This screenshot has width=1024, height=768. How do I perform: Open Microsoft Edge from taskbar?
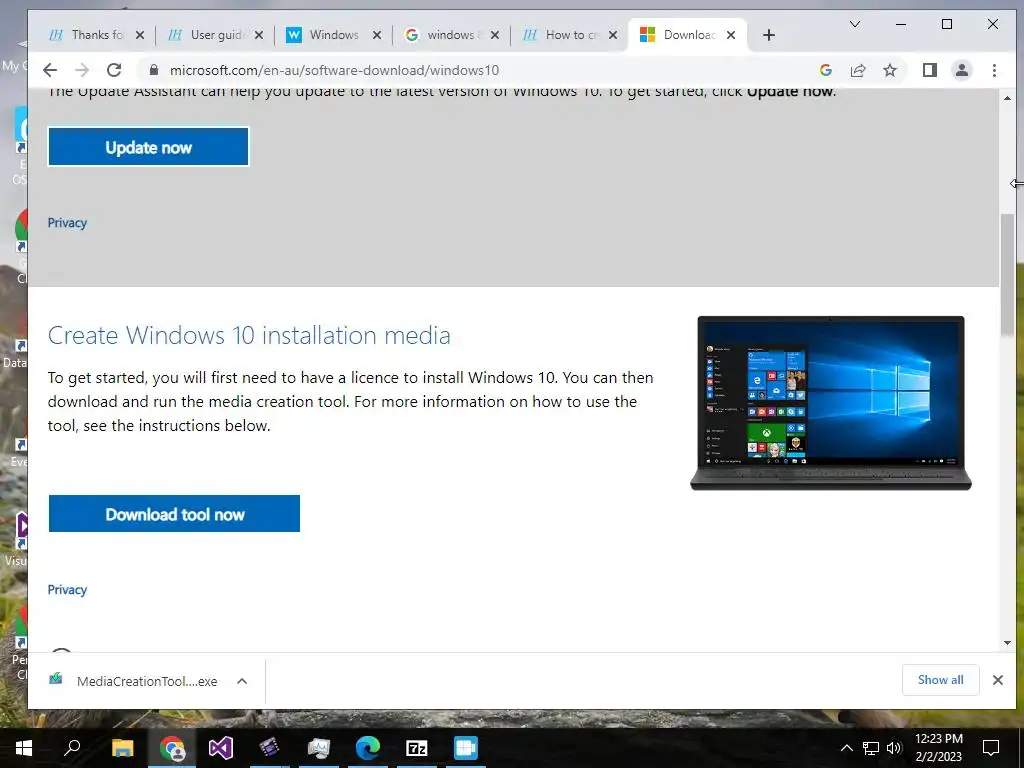(368, 748)
